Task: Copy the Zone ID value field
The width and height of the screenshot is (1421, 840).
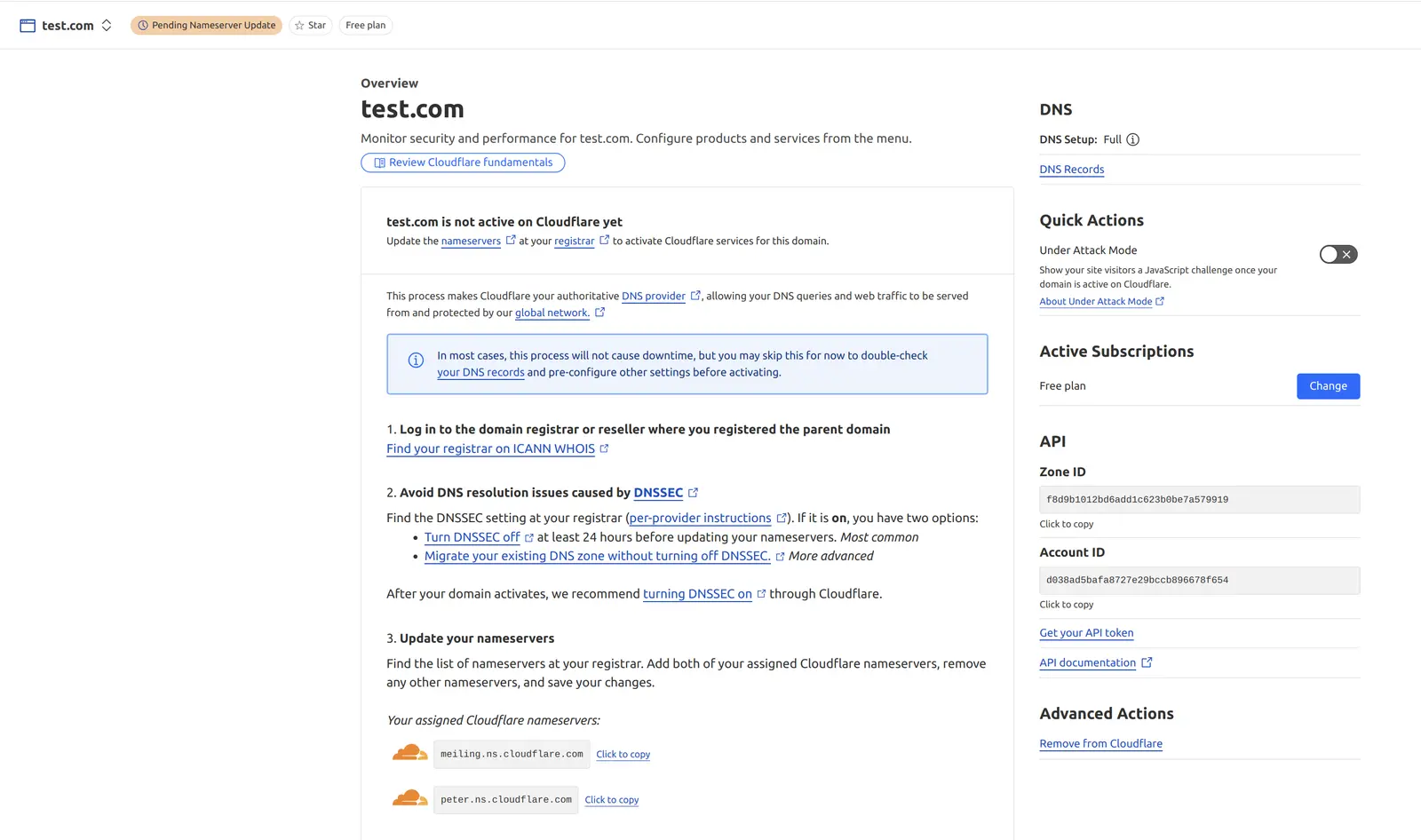Action: [x=1199, y=500]
